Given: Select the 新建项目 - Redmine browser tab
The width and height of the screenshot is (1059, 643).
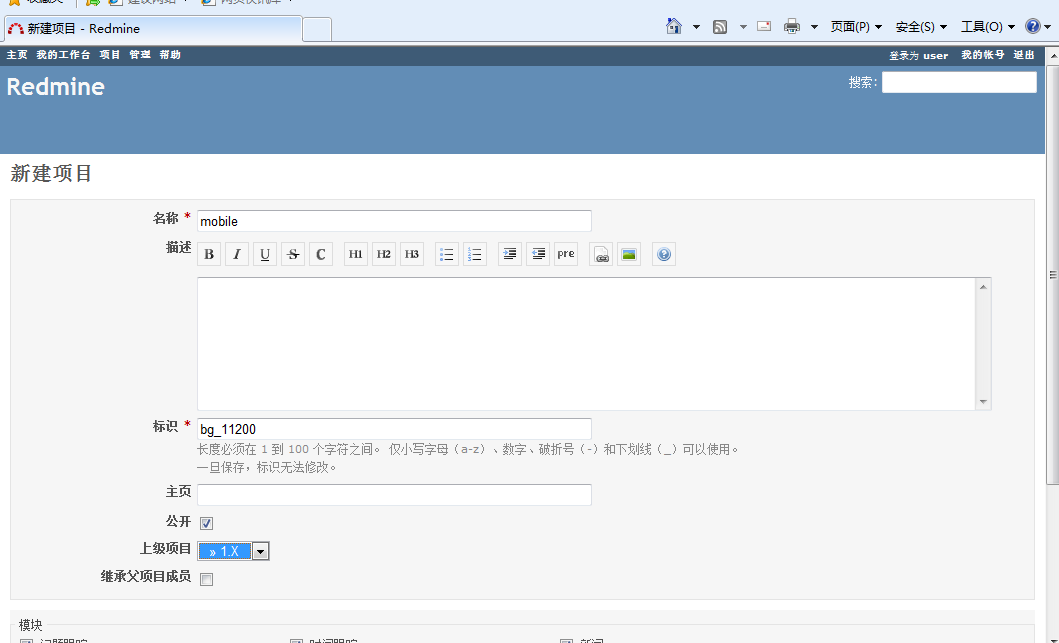Looking at the screenshot, I should [153, 28].
